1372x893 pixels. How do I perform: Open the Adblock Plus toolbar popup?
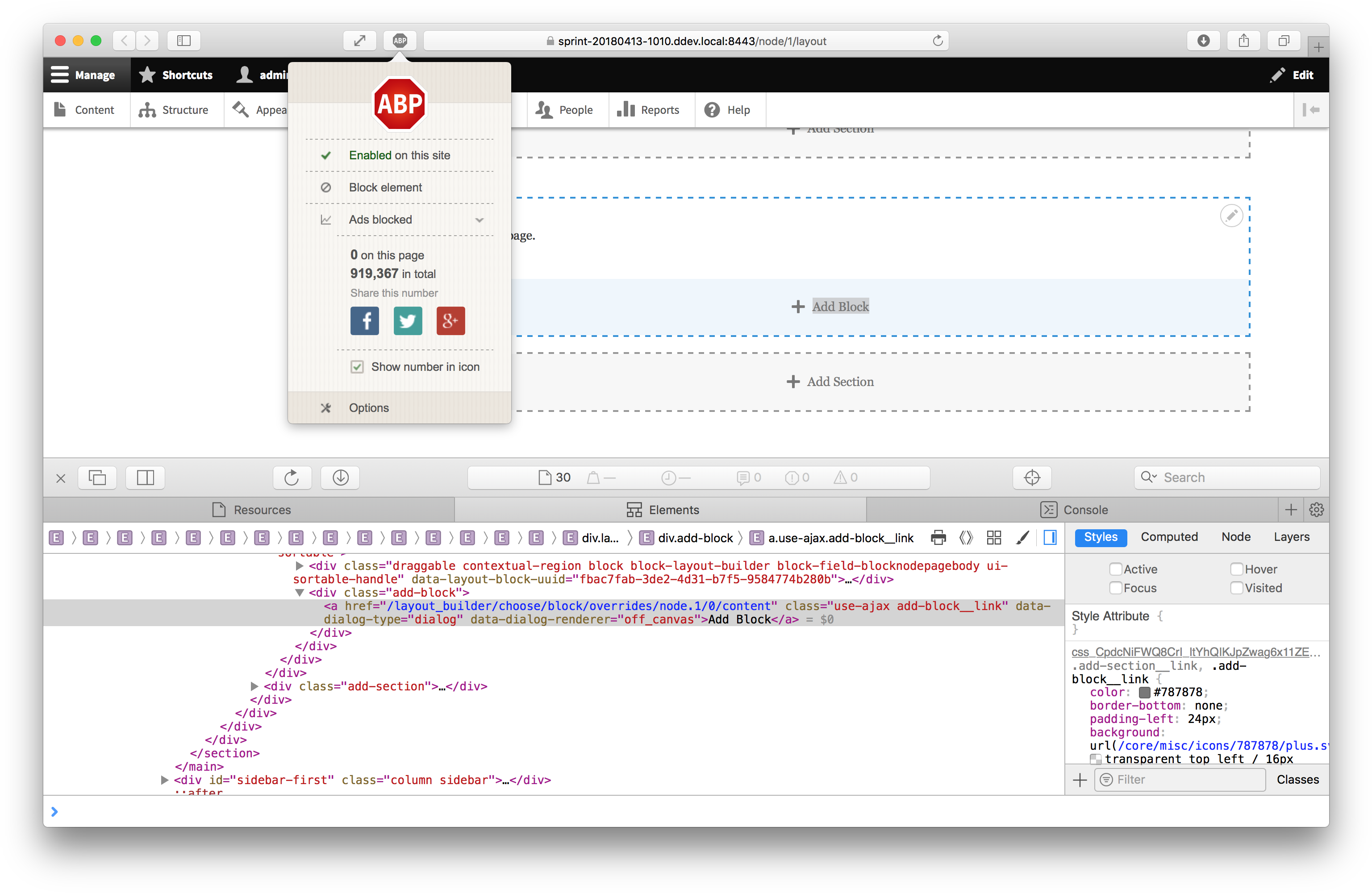(x=400, y=41)
